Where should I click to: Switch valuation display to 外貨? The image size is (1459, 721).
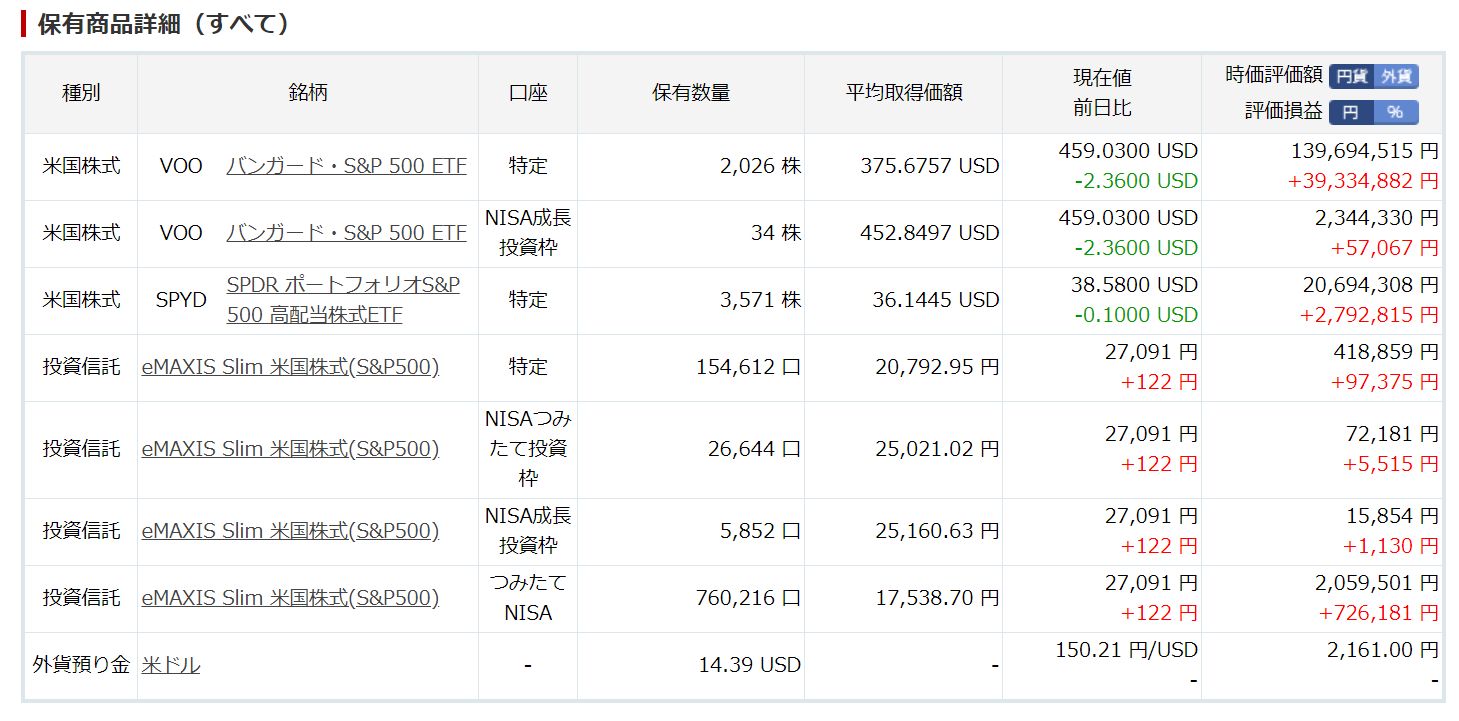click(1397, 76)
